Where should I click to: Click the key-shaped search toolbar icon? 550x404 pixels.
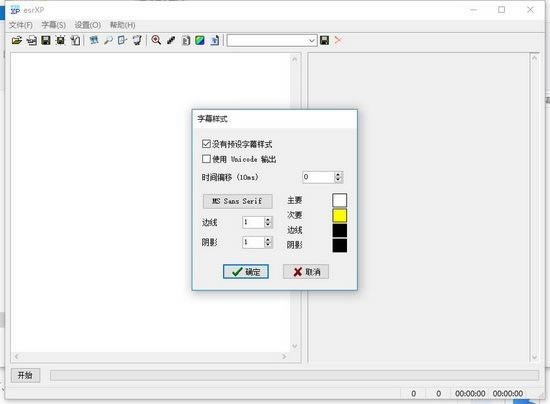(108, 40)
